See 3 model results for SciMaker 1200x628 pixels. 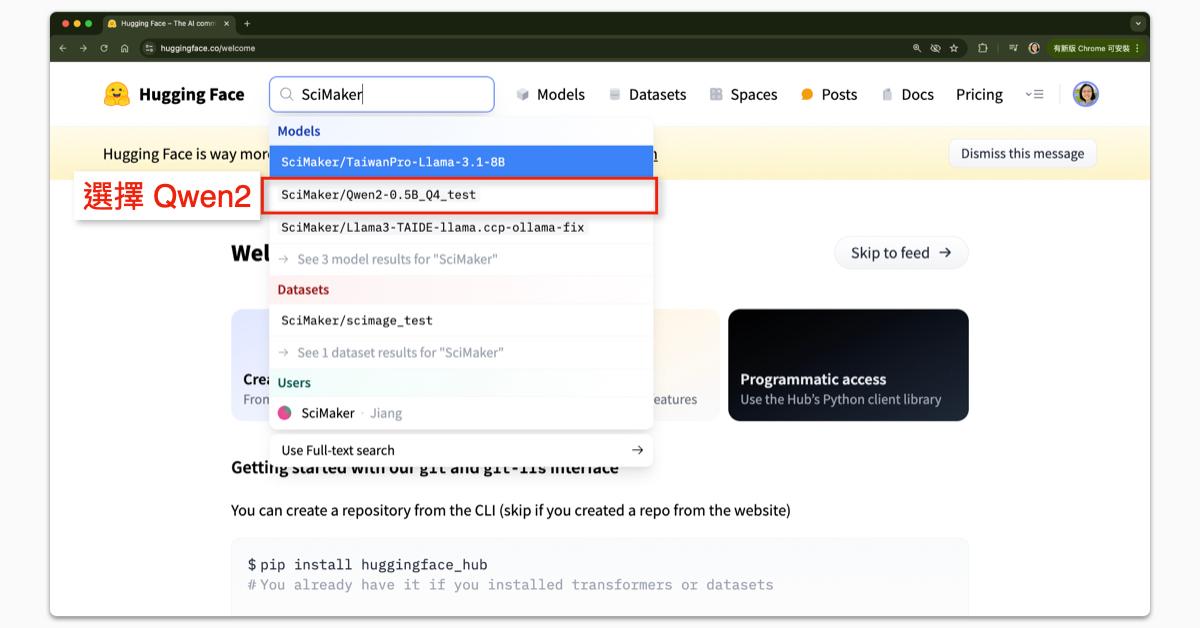(461, 259)
